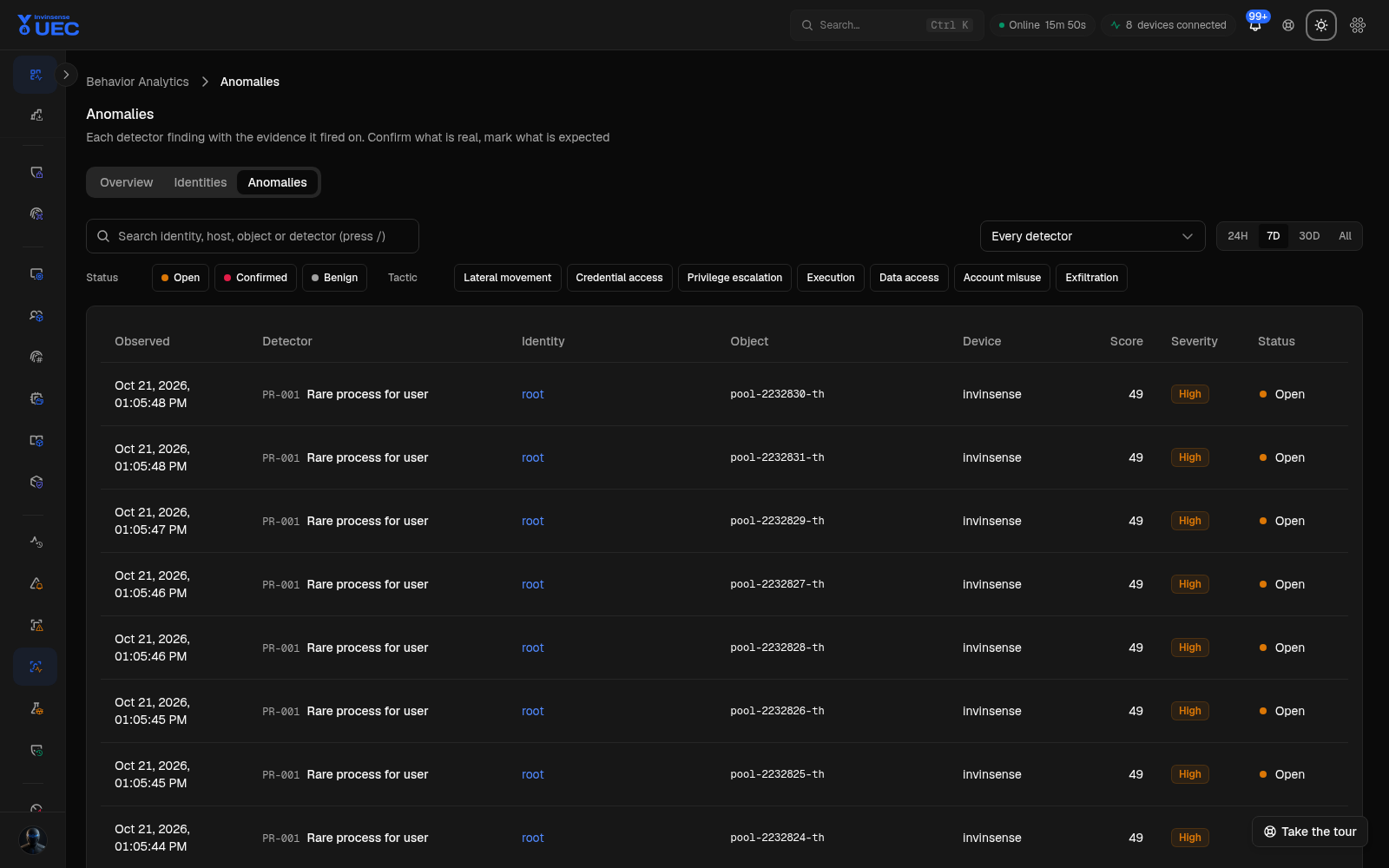The height and width of the screenshot is (868, 1389).
Task: Open root identity for pool-2232830-th row
Action: [x=533, y=394]
